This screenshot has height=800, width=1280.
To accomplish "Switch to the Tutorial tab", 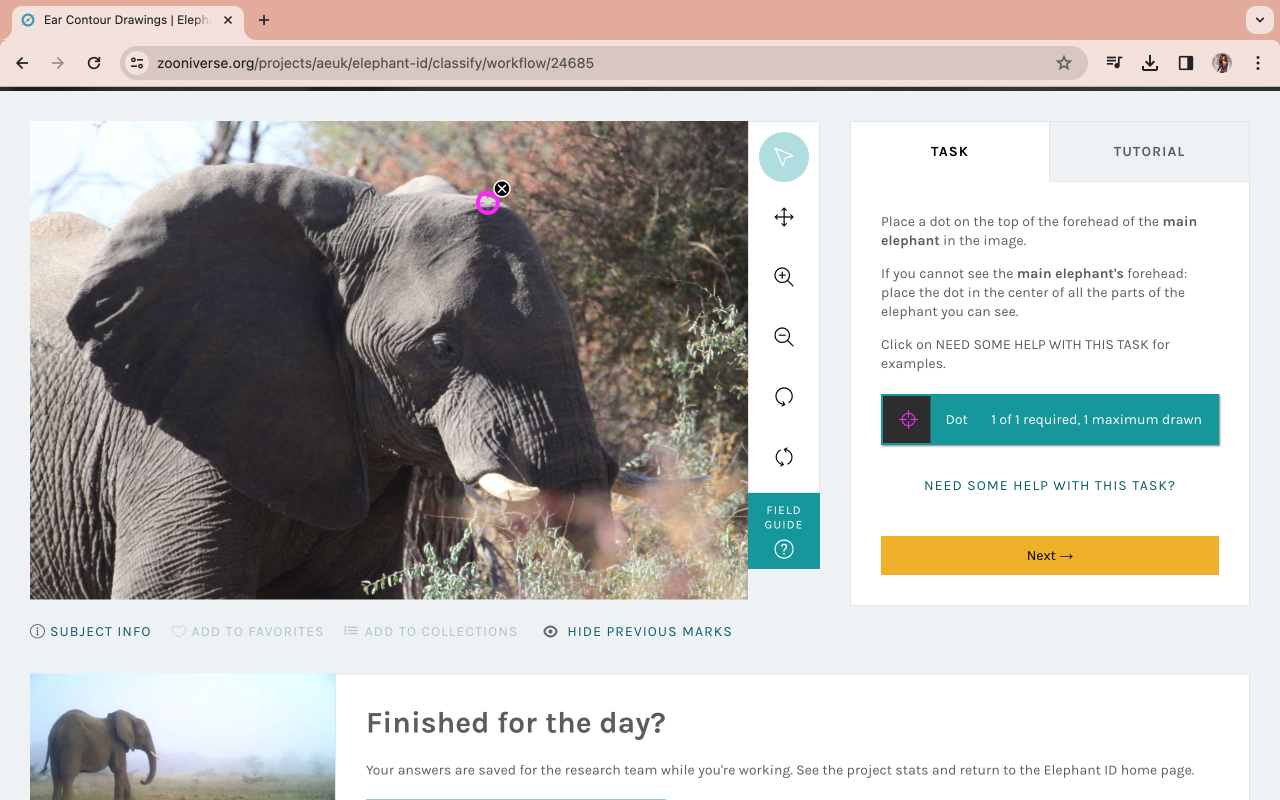I will tap(1149, 152).
